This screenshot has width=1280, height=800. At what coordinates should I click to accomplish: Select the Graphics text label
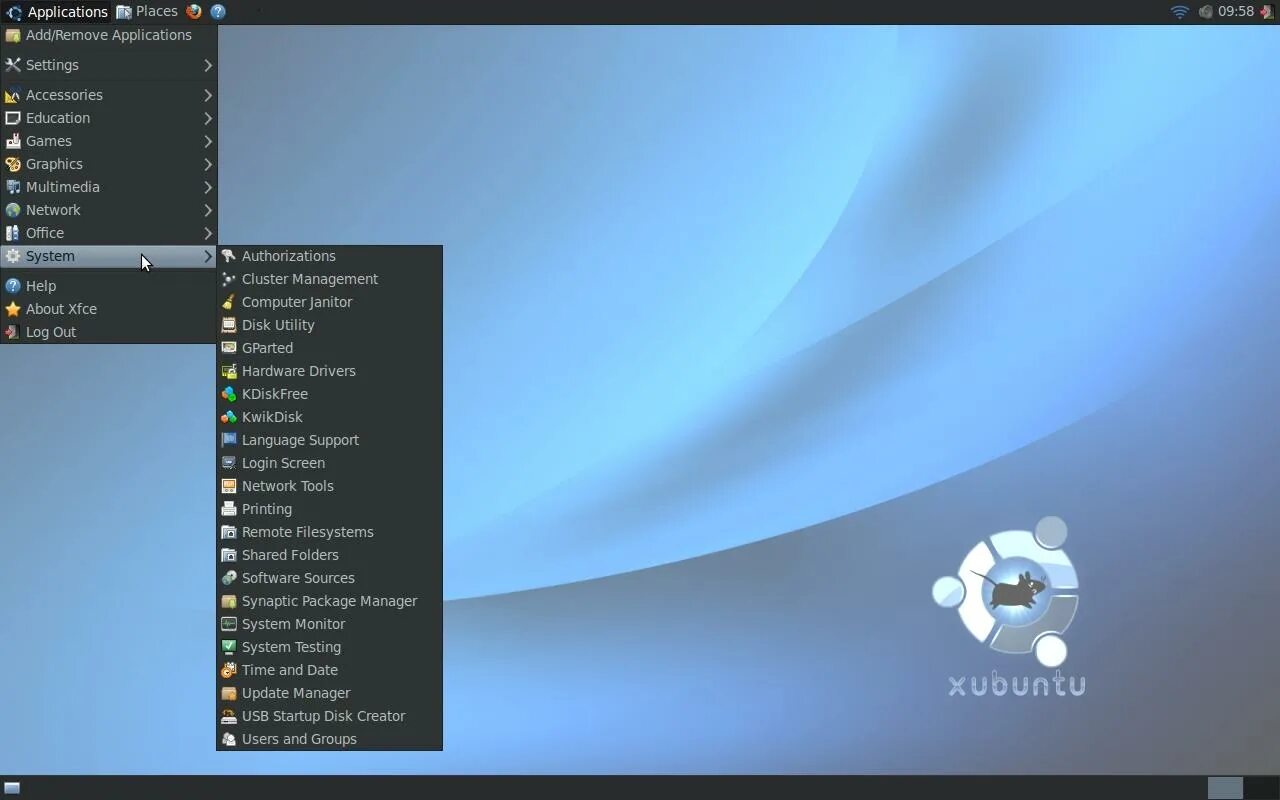pyautogui.click(x=54, y=164)
